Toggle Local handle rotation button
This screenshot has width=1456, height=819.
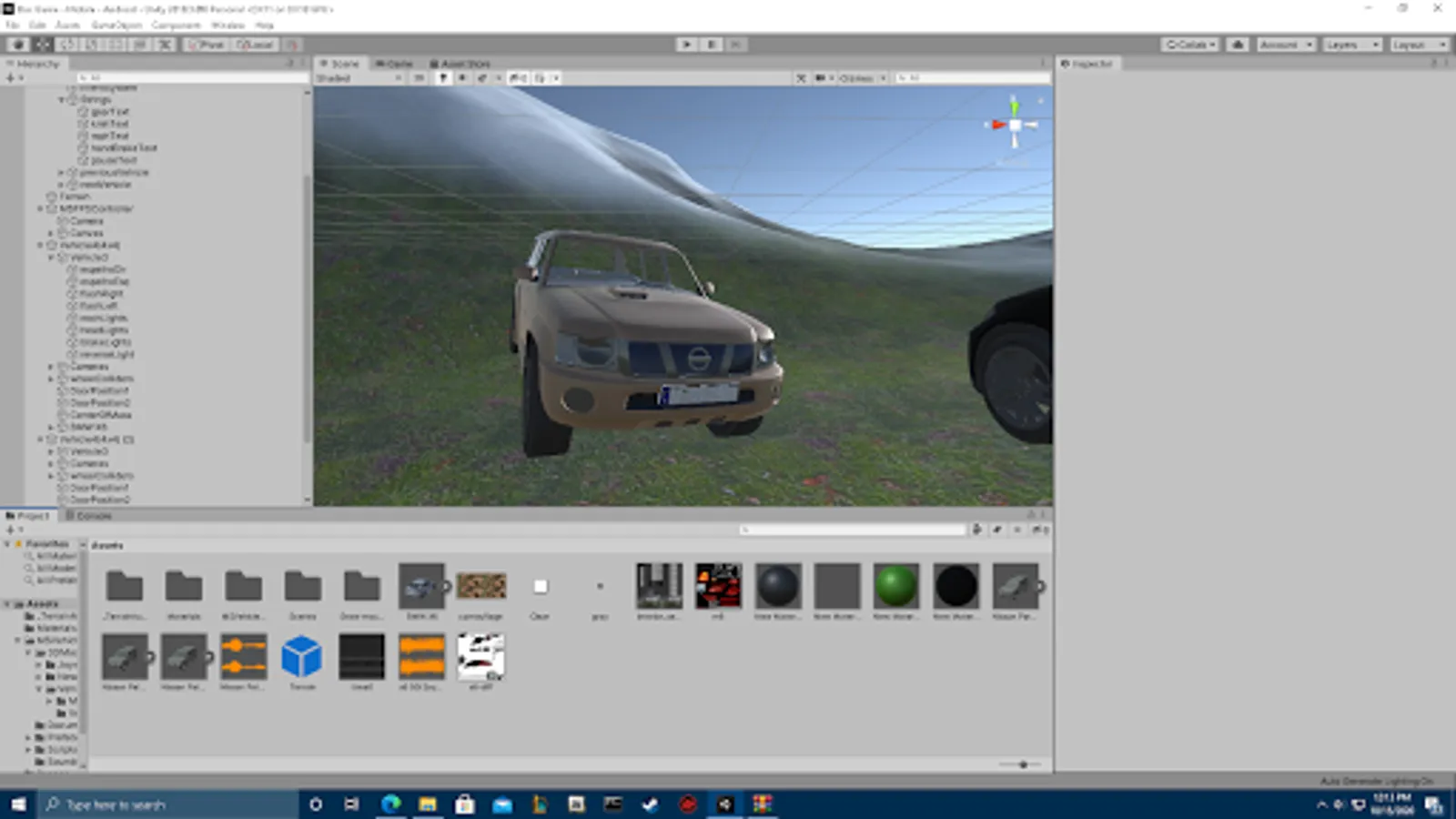tap(255, 45)
